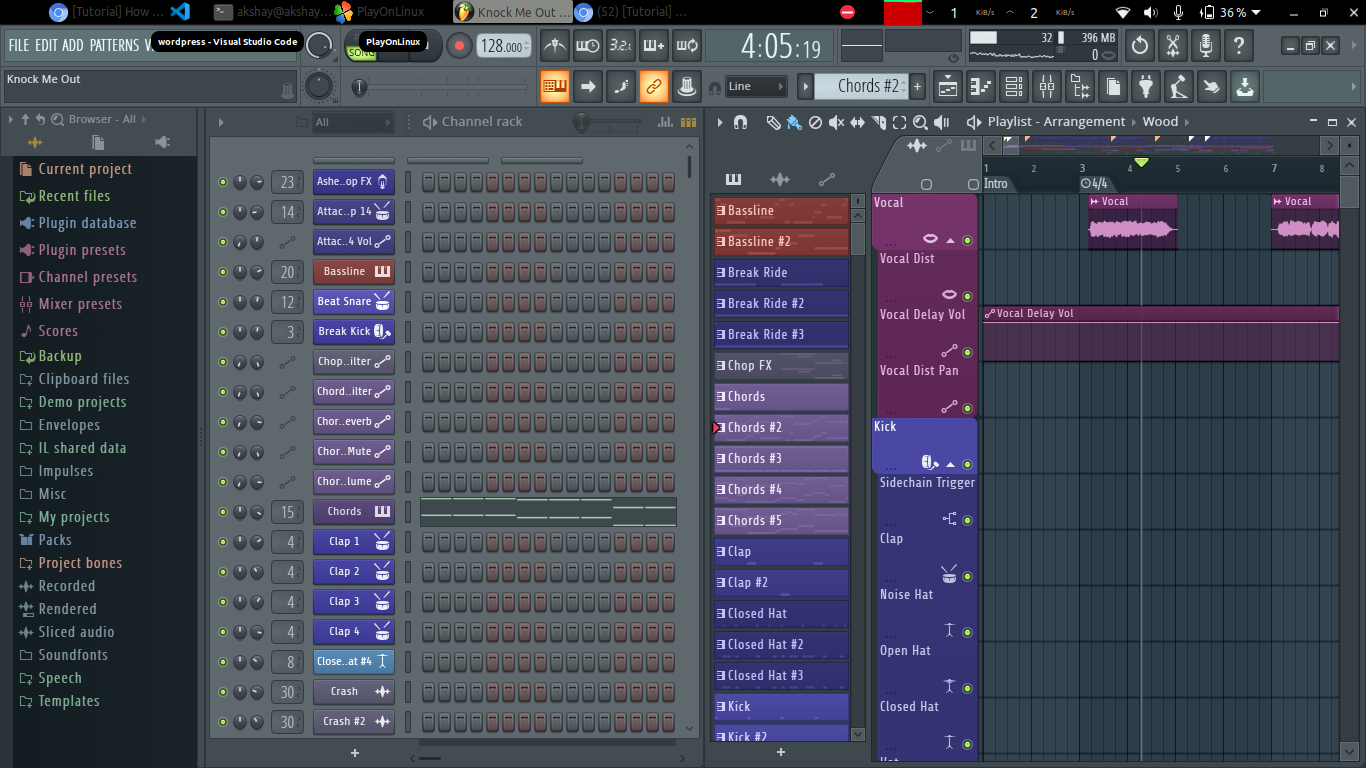Select the playlist delete tool
The width and height of the screenshot is (1366, 768).
[815, 122]
